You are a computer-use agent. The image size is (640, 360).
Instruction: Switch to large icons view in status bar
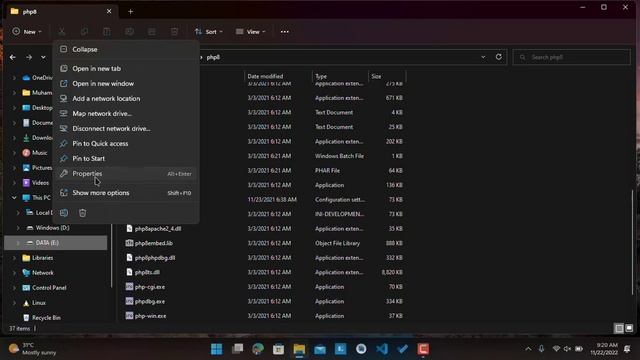click(629, 328)
